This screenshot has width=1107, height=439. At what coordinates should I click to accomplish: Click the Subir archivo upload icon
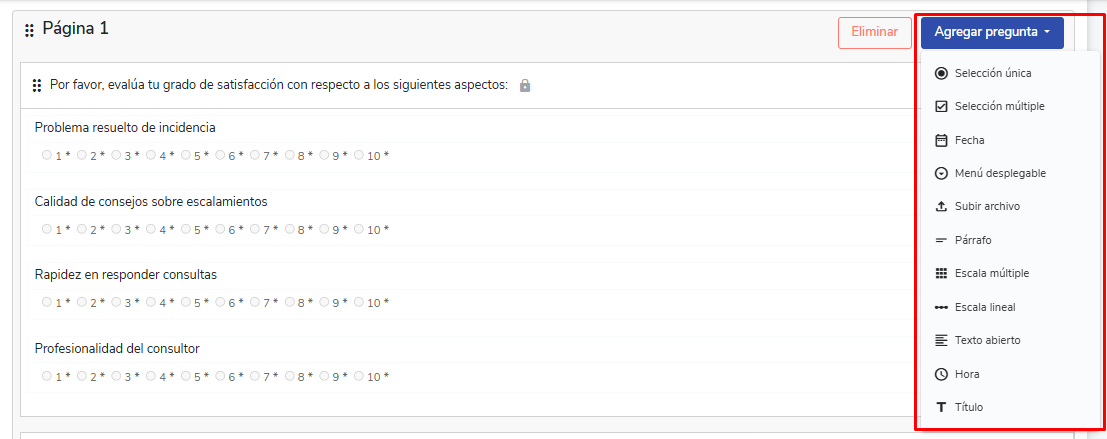[x=941, y=206]
